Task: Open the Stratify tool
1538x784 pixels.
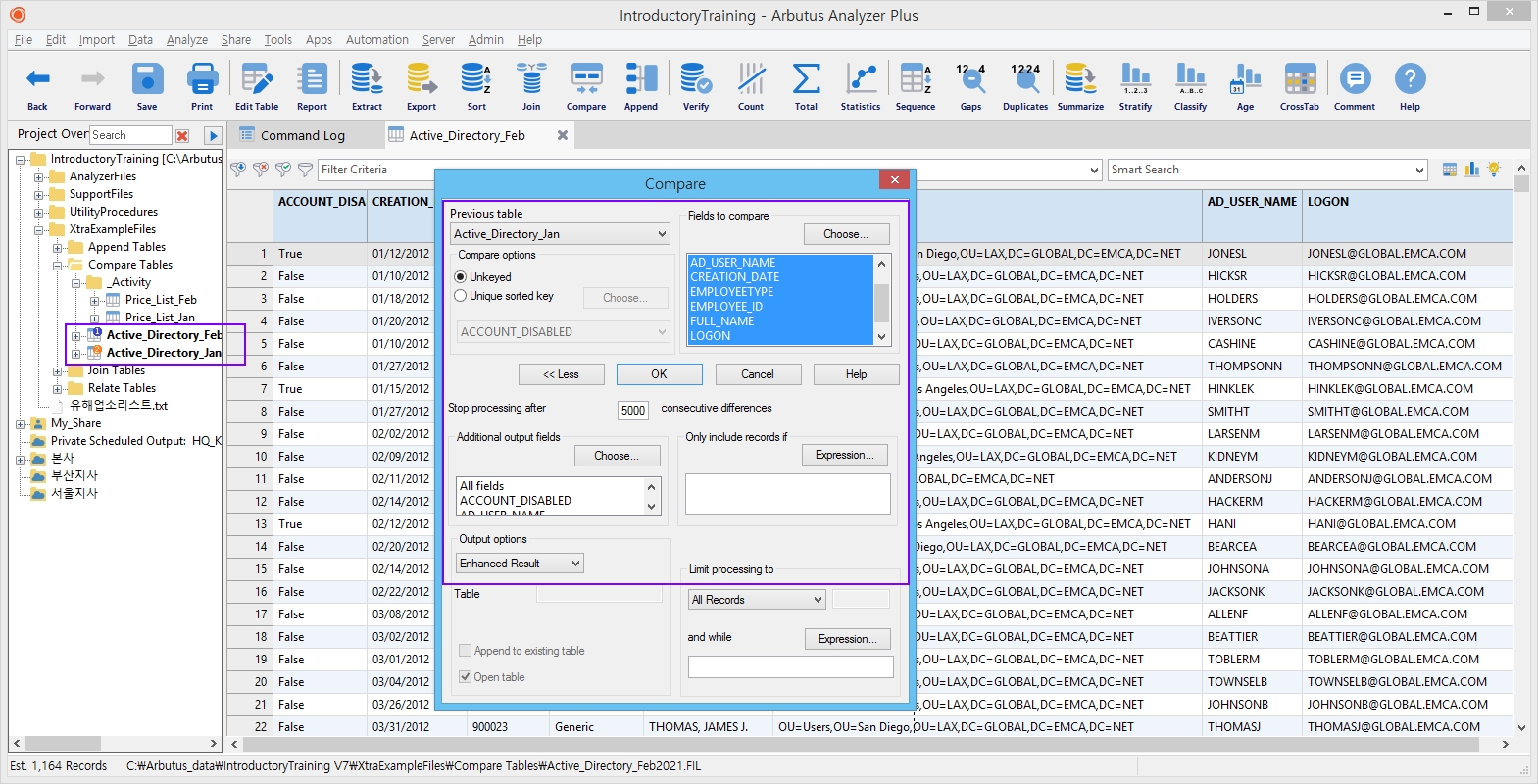Action: pyautogui.click(x=1135, y=87)
